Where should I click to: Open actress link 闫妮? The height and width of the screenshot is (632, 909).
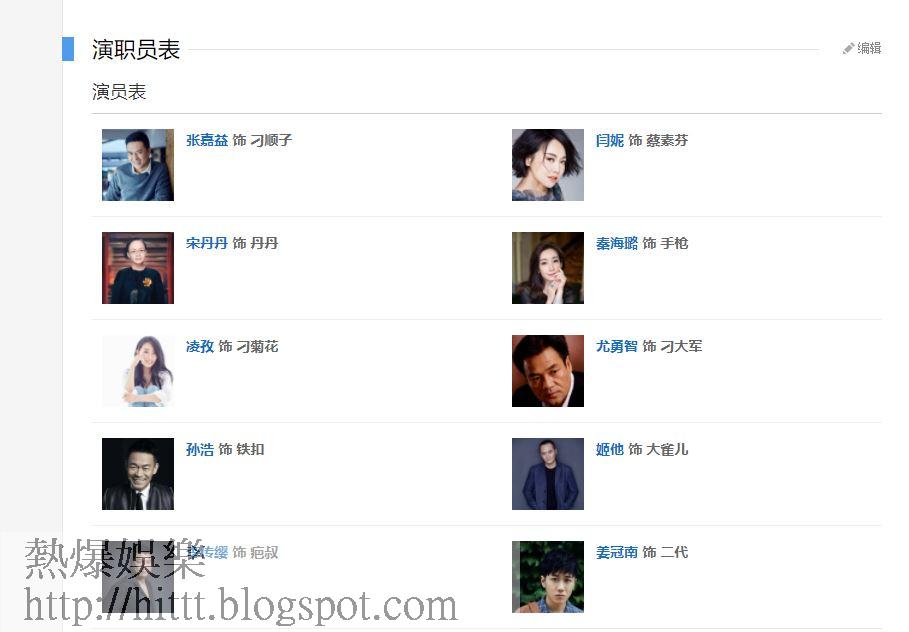[x=610, y=140]
